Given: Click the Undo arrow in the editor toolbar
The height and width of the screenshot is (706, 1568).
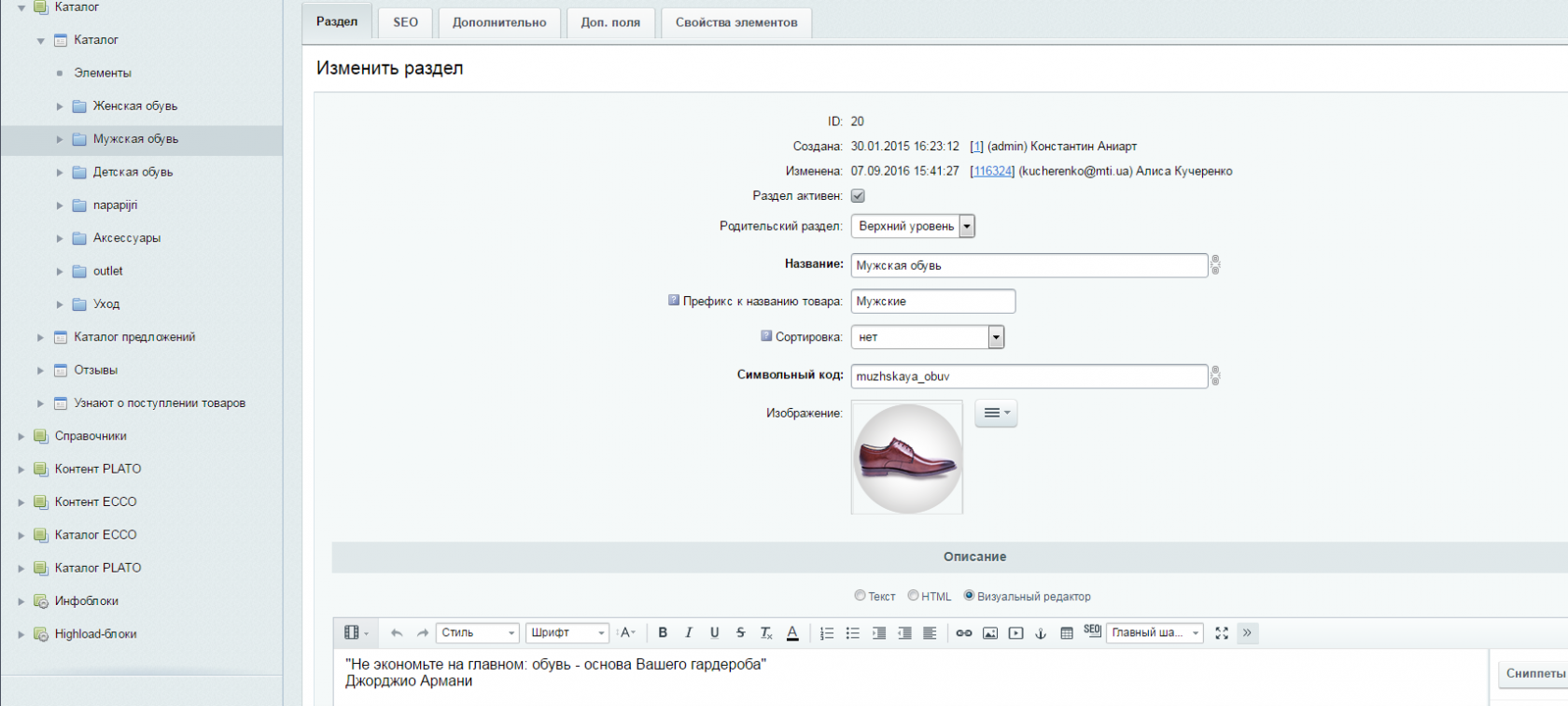Looking at the screenshot, I should pos(397,633).
